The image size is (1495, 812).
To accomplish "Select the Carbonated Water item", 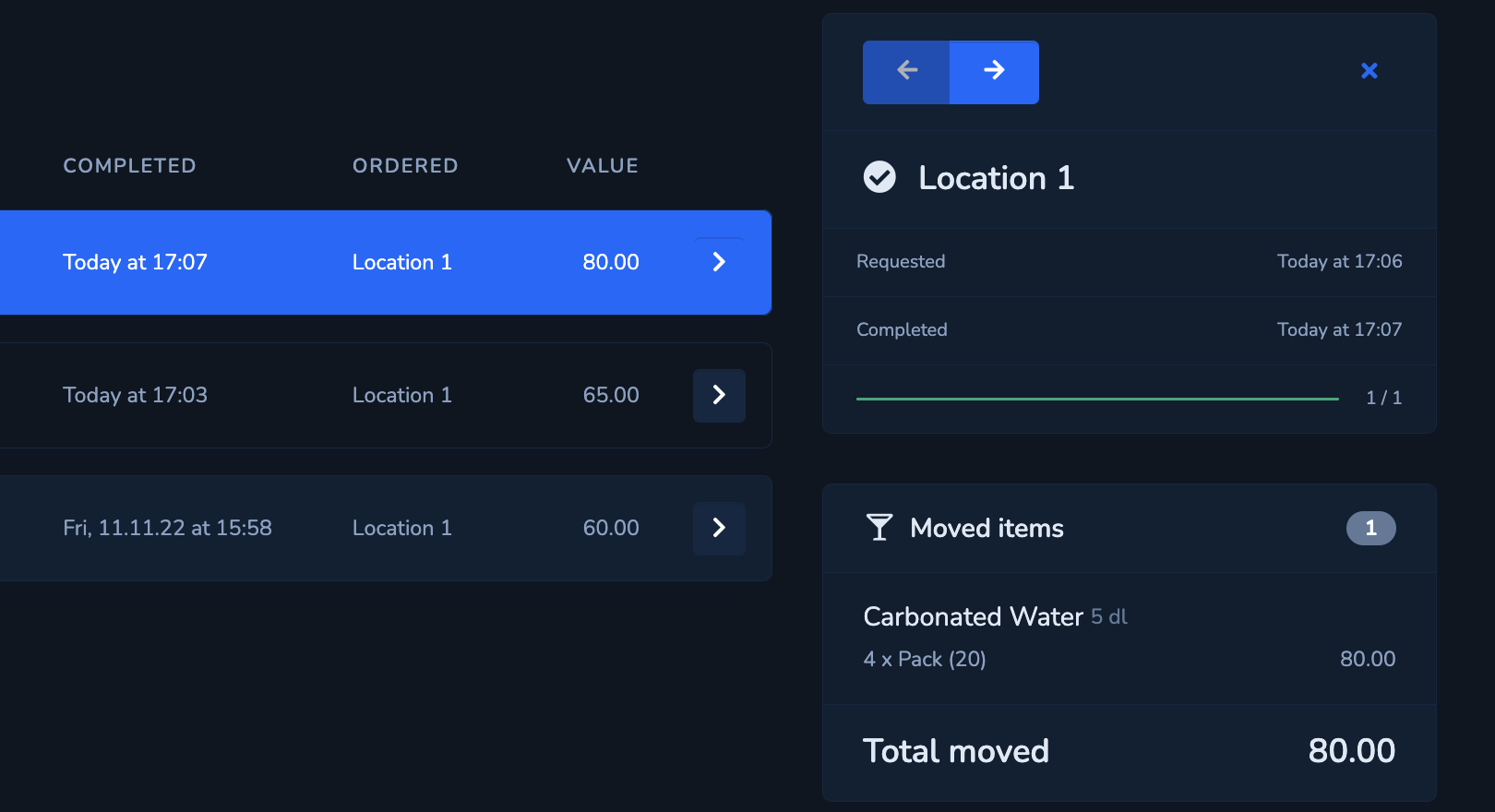I will [x=973, y=616].
